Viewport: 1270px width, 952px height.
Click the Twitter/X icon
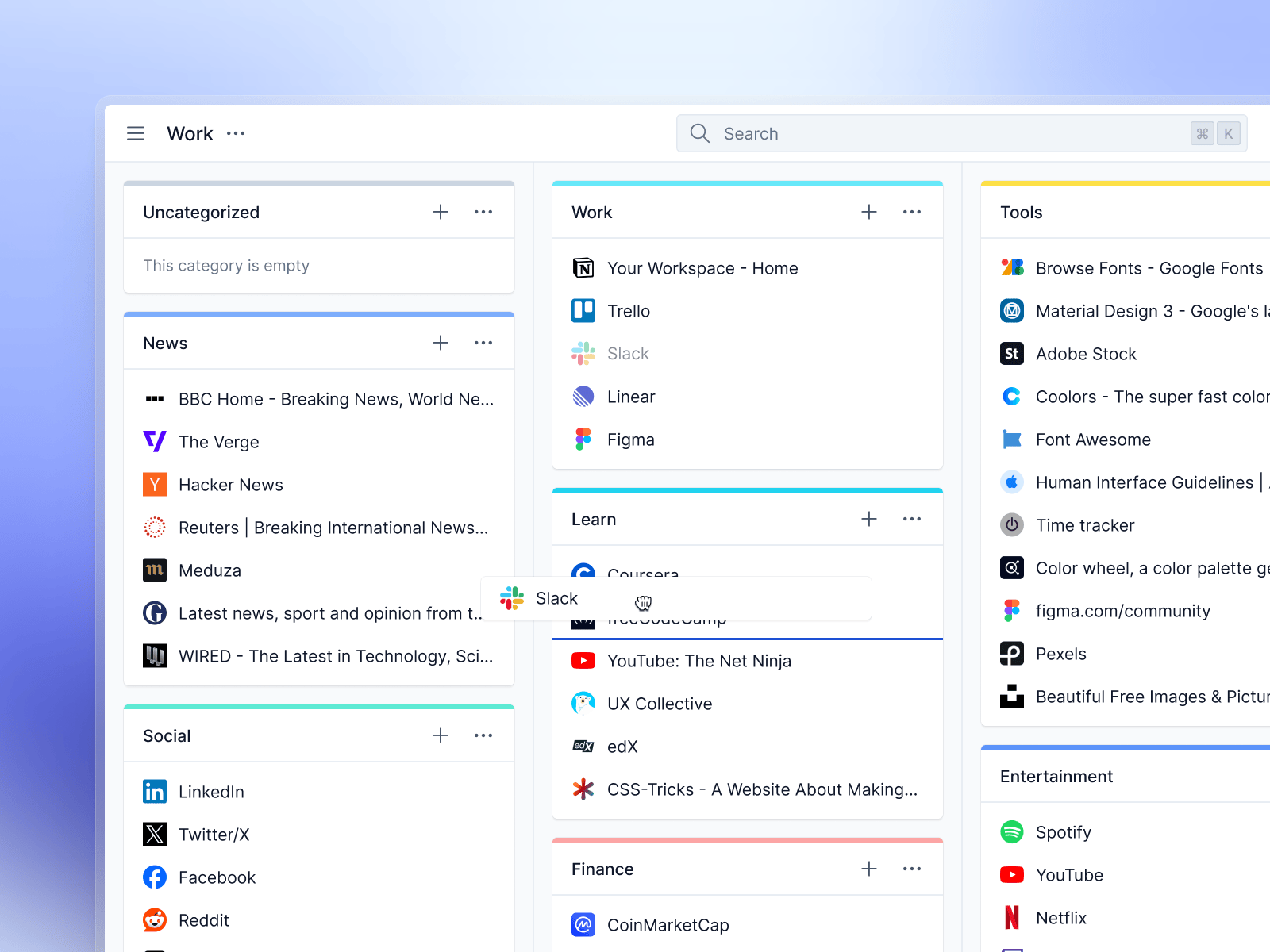(x=155, y=835)
